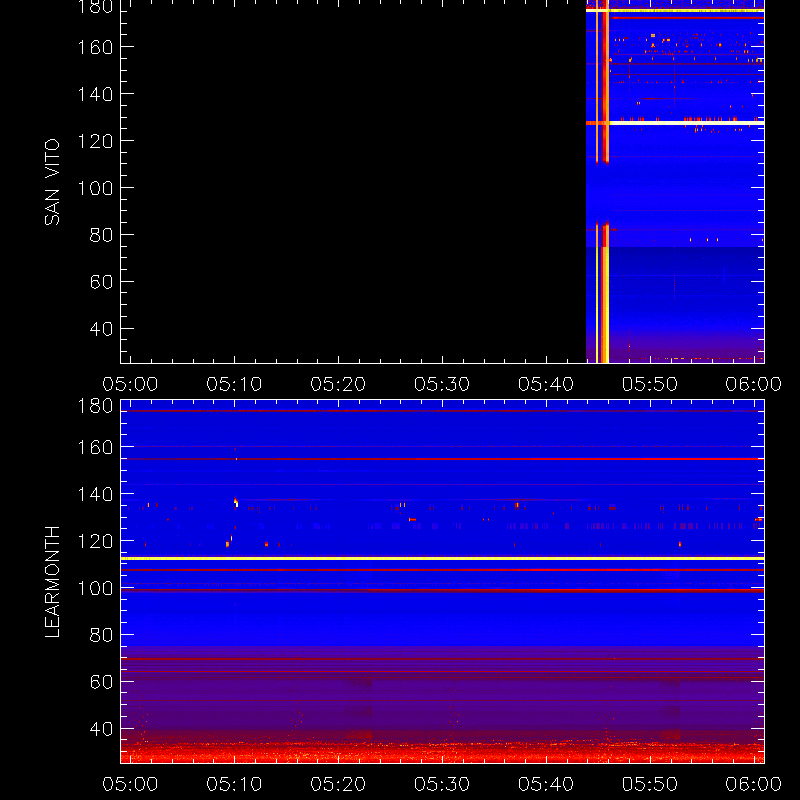800x800 pixels.
Task: Select 160 on the Learmonth frequency axis
Action: point(95,447)
